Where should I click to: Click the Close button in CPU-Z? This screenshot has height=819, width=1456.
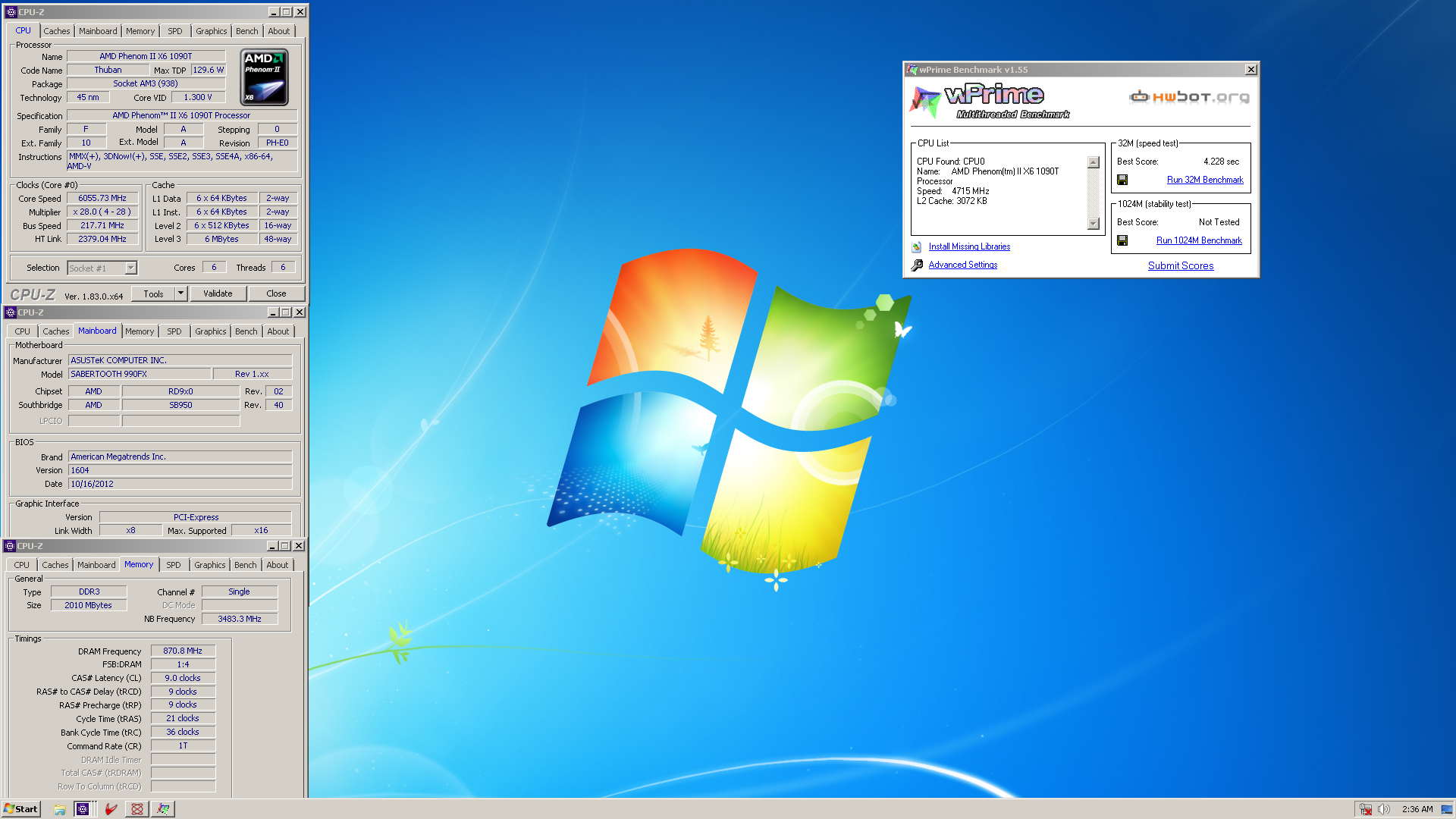[x=276, y=293]
